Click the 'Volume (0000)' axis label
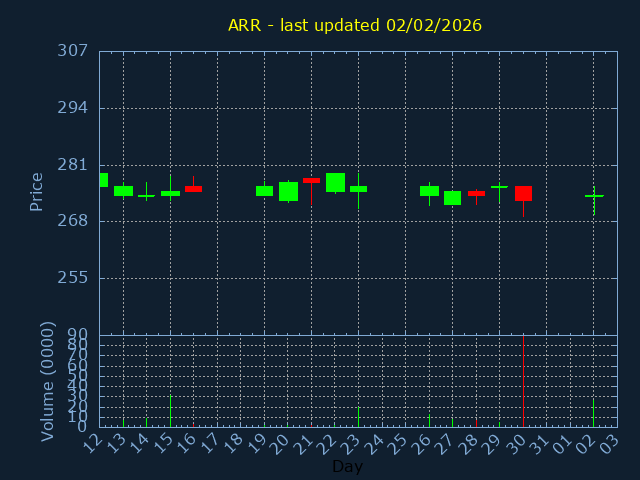The height and width of the screenshot is (480, 640). [x=47, y=381]
